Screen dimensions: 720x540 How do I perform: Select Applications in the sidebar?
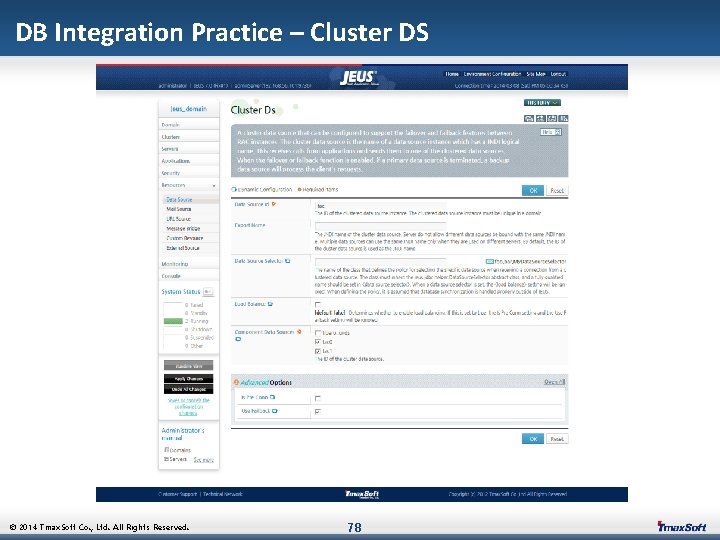coord(189,161)
